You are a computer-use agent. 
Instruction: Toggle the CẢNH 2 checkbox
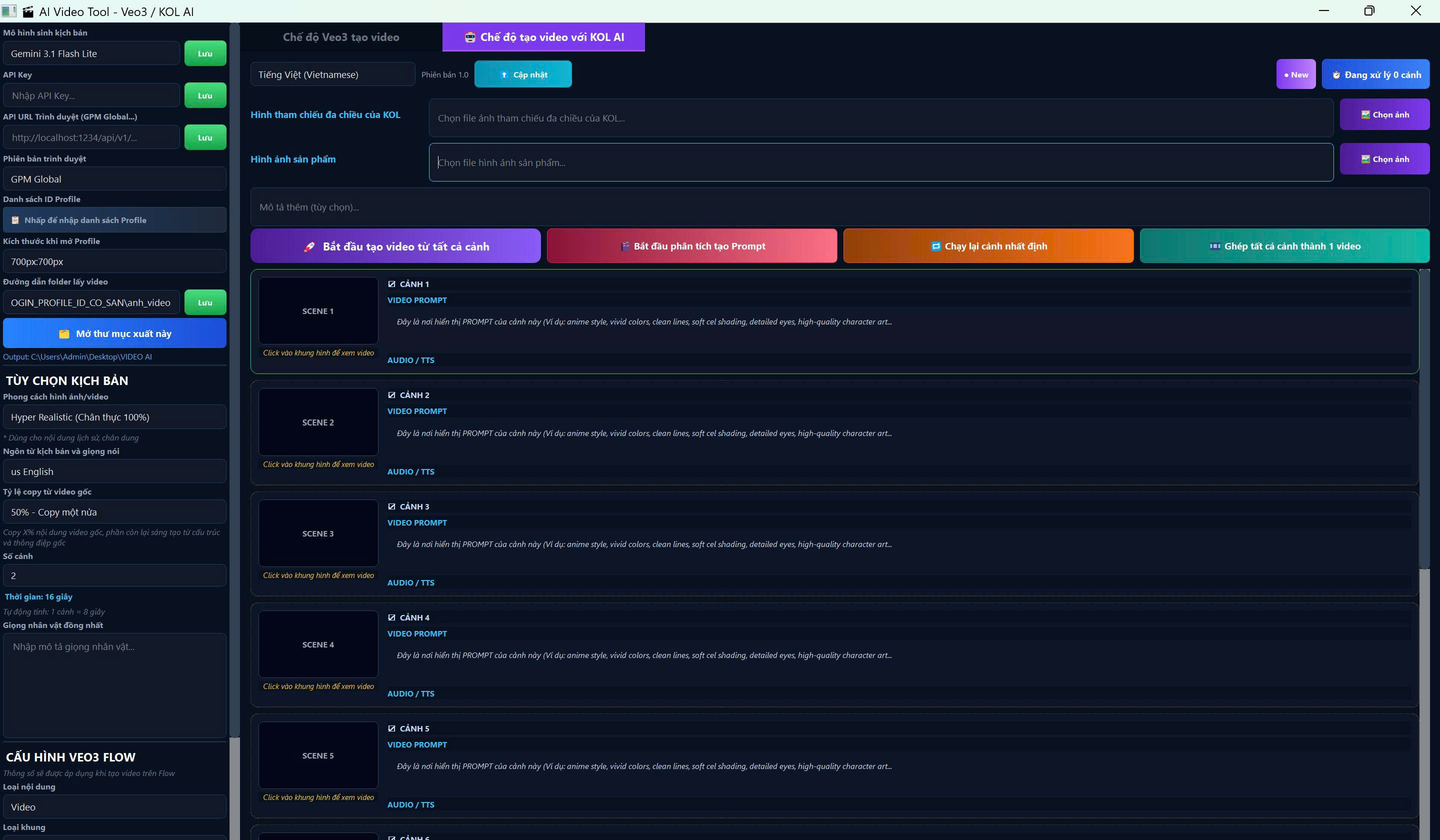[x=391, y=395]
